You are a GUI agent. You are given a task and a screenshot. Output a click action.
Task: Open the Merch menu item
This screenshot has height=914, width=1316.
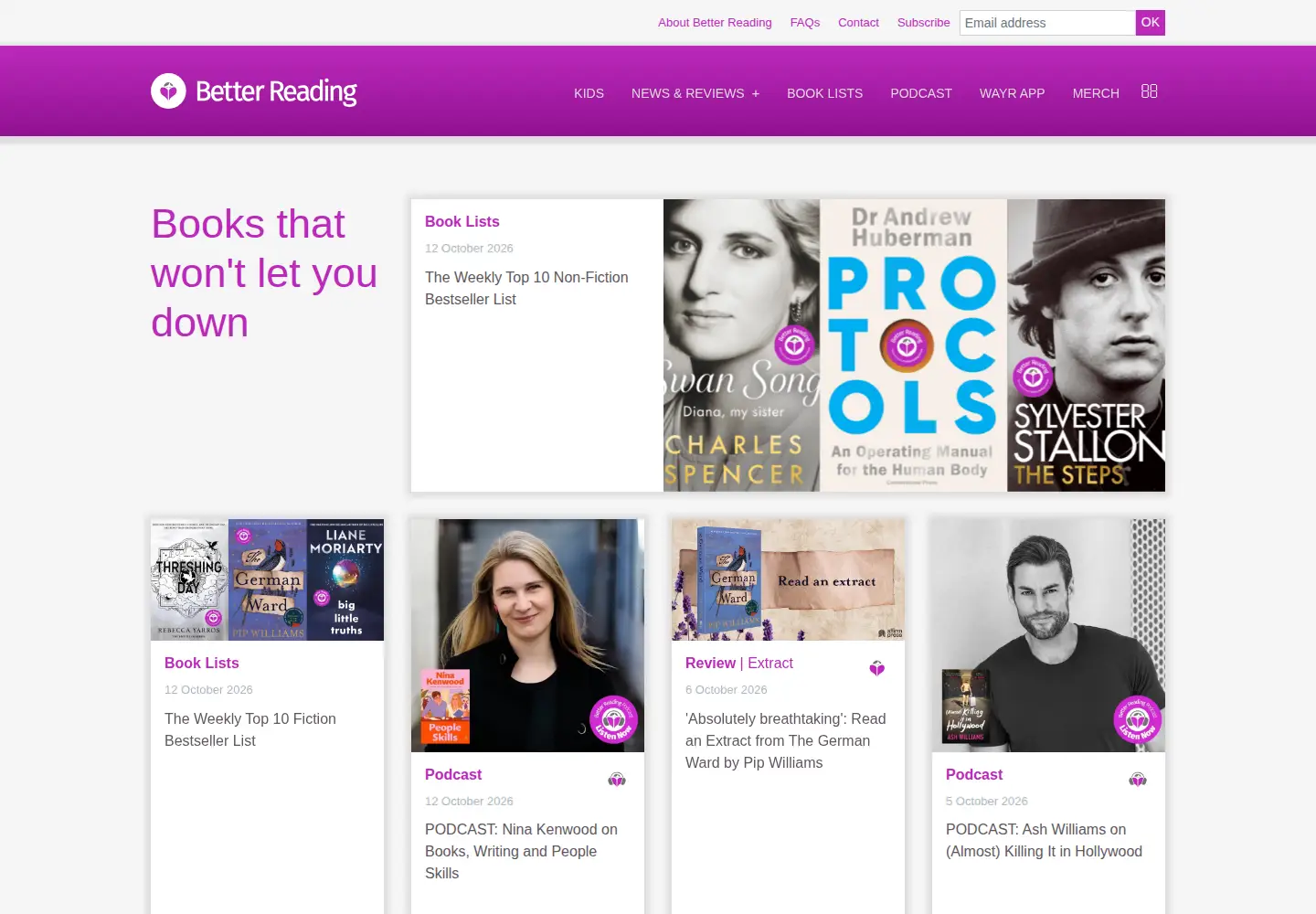coord(1096,93)
